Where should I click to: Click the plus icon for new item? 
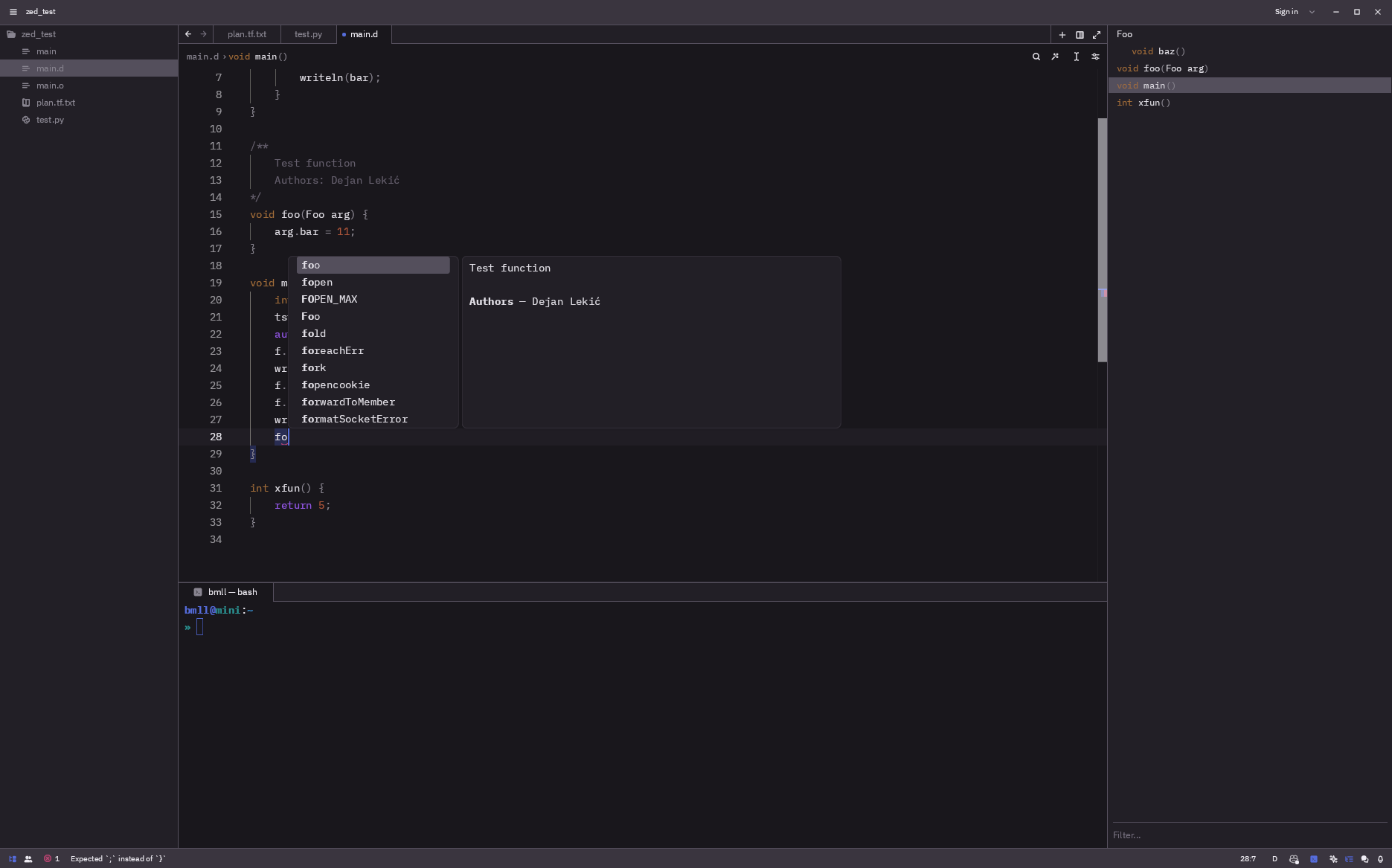(x=1062, y=35)
